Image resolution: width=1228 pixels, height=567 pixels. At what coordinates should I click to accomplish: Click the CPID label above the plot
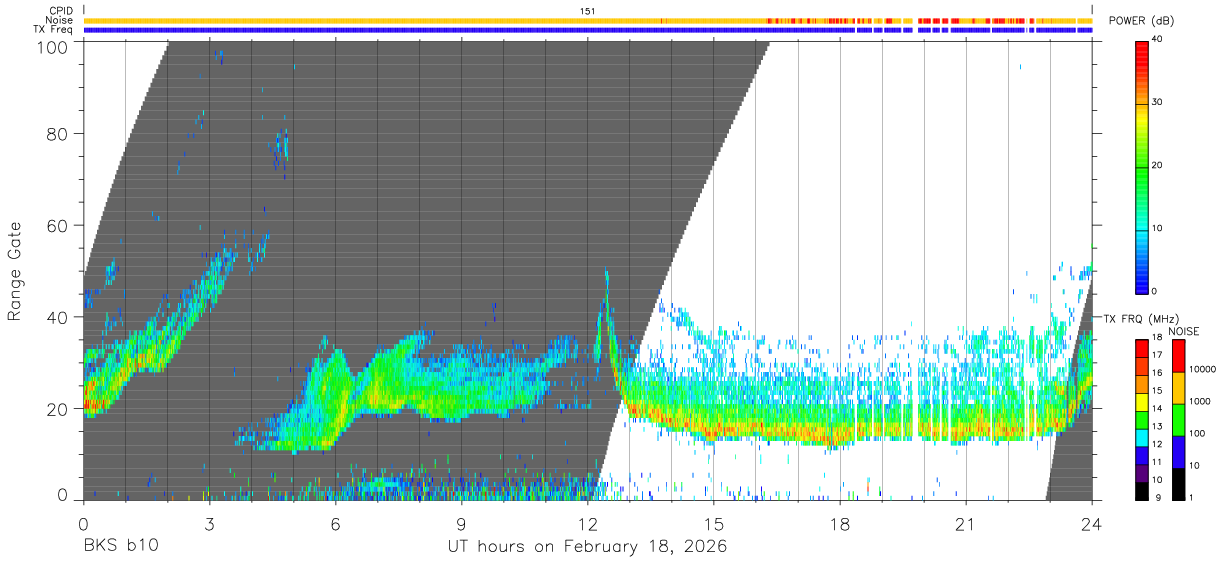click(62, 11)
